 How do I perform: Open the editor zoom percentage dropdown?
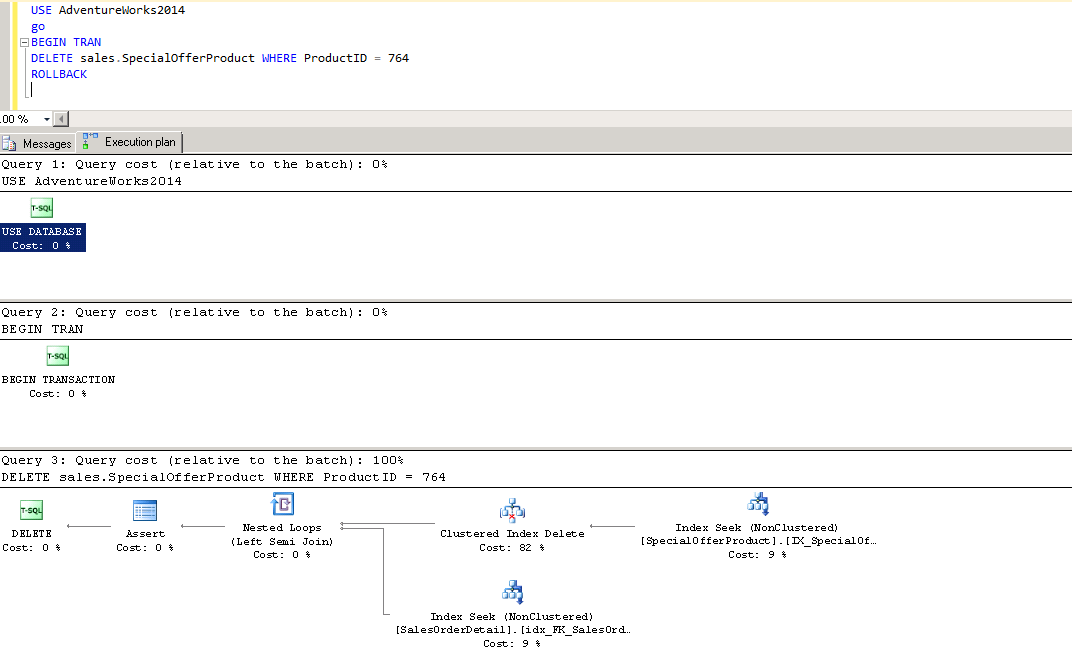pyautogui.click(x=46, y=119)
